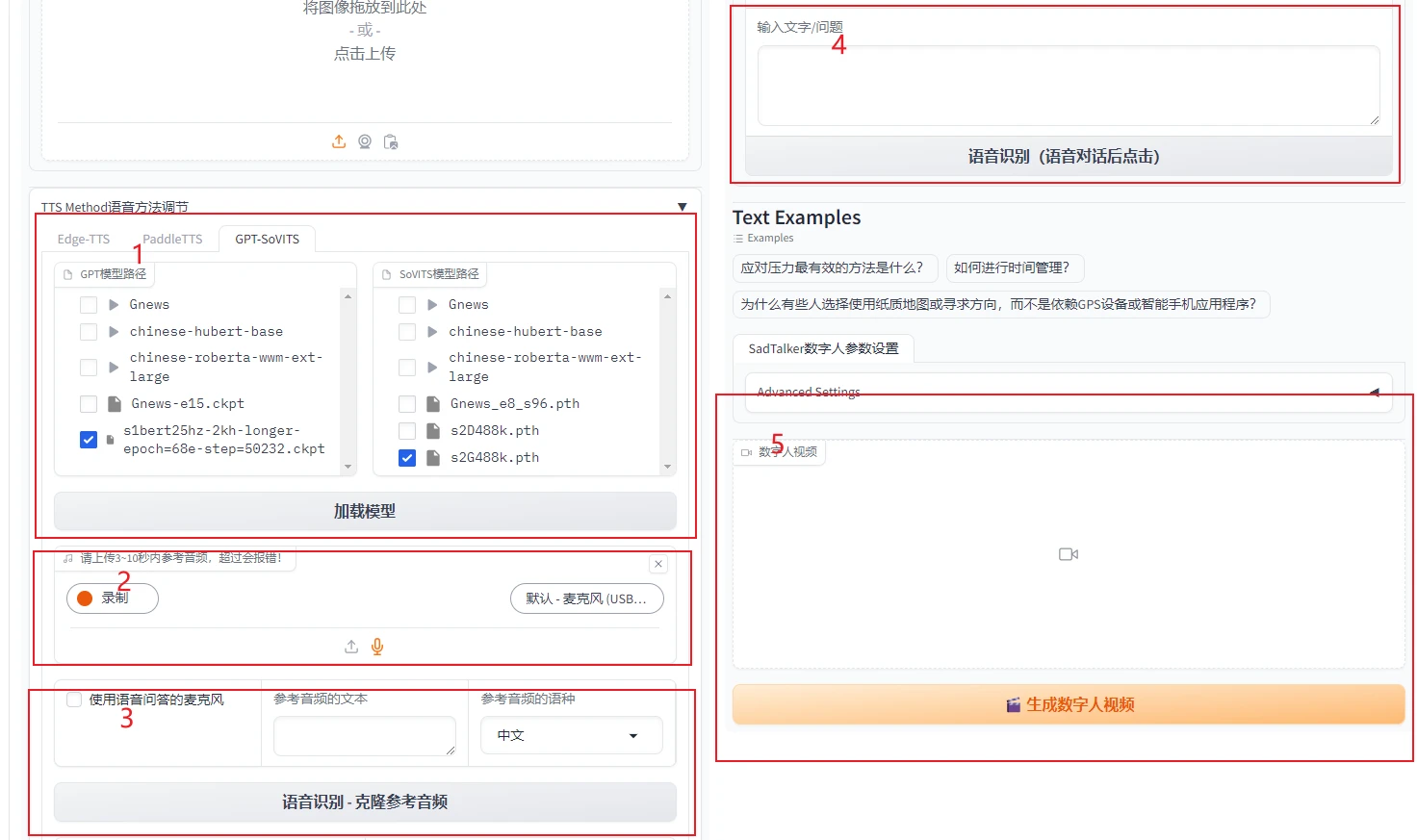Open the 参考音频的语种 language dropdown

click(572, 735)
